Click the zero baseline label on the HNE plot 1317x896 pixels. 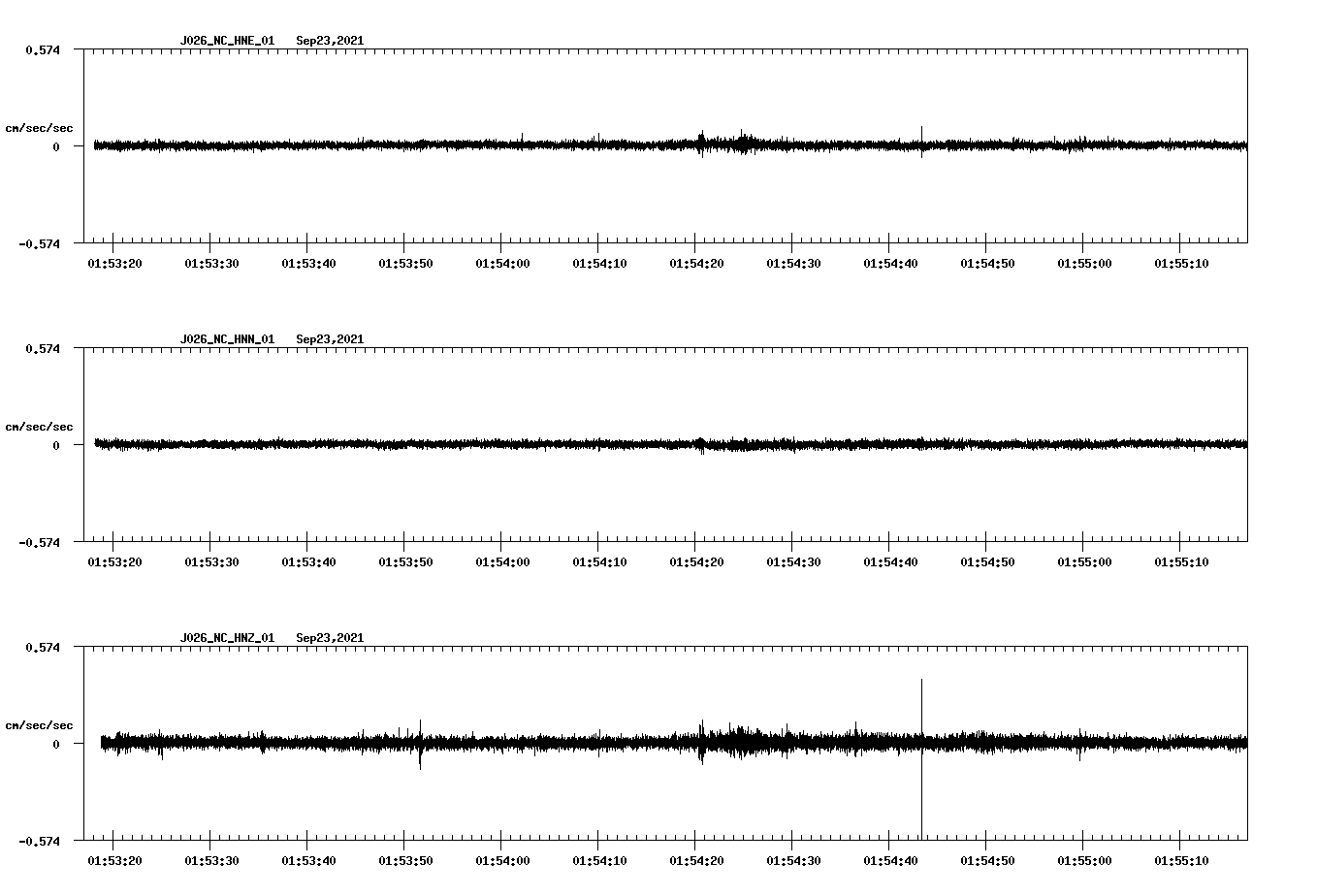point(56,146)
